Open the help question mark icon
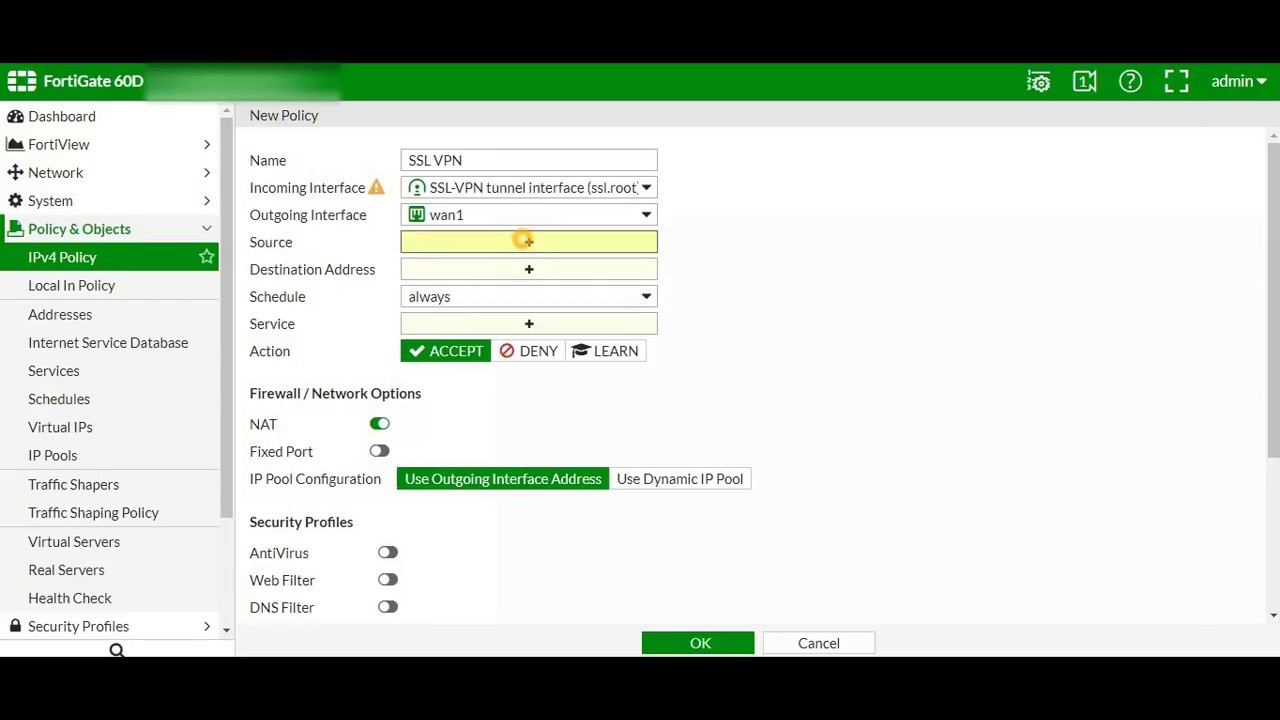The height and width of the screenshot is (720, 1280). click(x=1130, y=82)
